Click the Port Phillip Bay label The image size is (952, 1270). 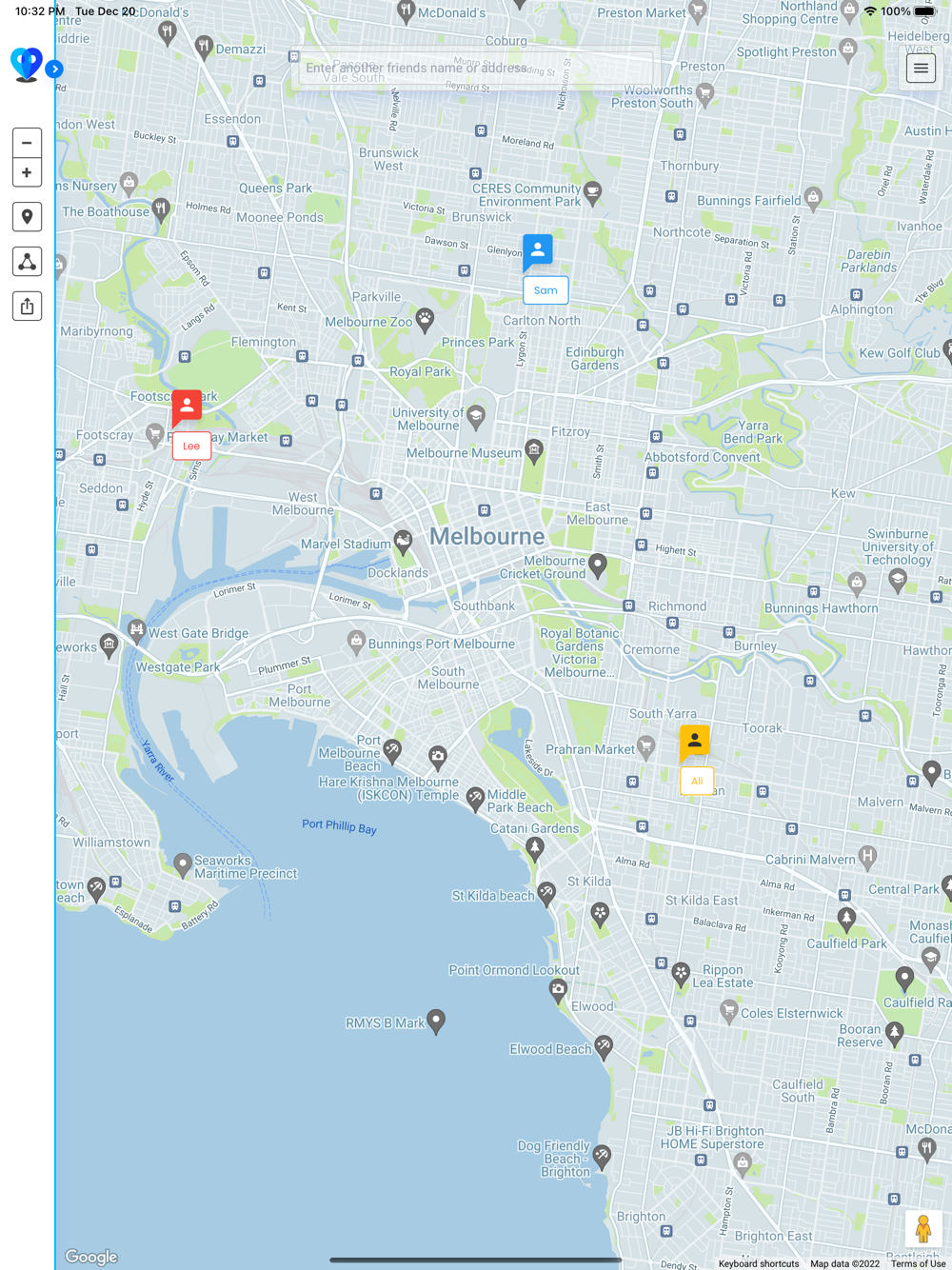click(x=339, y=826)
